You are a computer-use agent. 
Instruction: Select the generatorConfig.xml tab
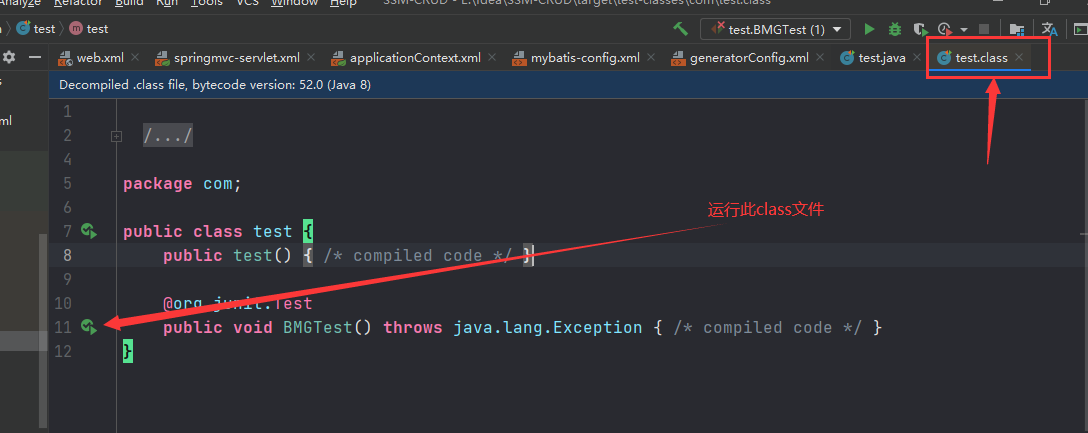pyautogui.click(x=749, y=58)
